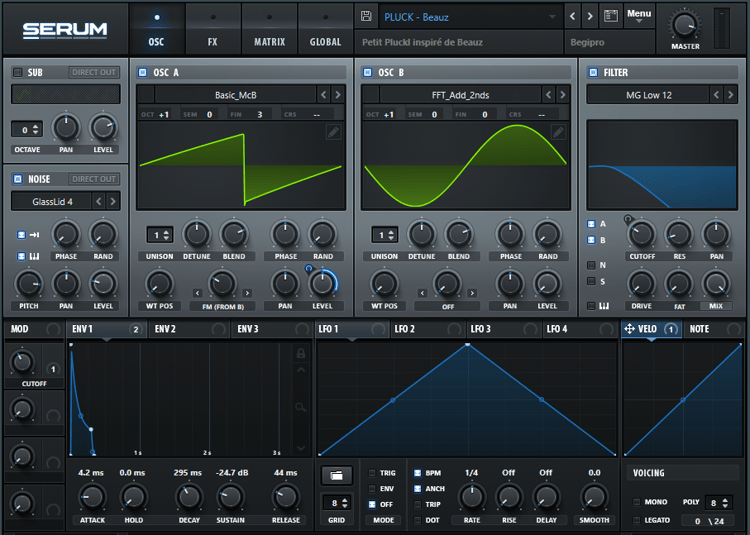Click OSC A previous warp mode arrow
Screen dimensions: 750x535
coord(198,293)
